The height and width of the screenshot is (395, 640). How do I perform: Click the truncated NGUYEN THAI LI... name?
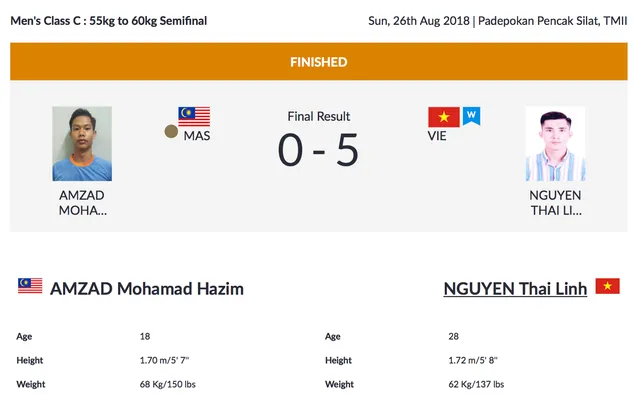[x=556, y=203]
